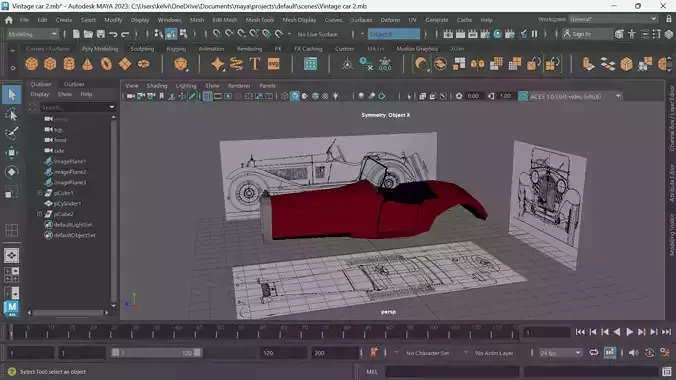
Task: Go to Maya home screen icon
Action: (x=9, y=20)
